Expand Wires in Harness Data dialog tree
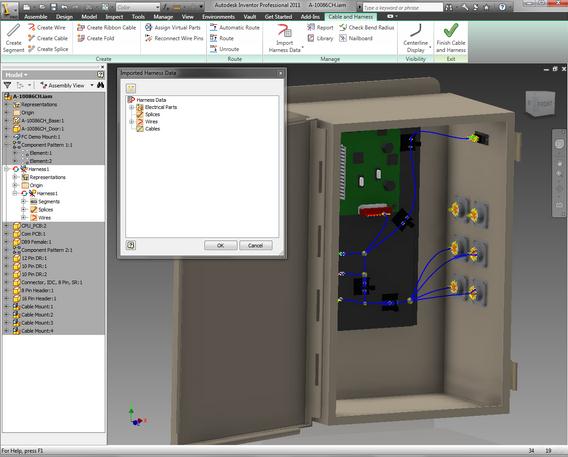The image size is (568, 457). click(x=131, y=122)
